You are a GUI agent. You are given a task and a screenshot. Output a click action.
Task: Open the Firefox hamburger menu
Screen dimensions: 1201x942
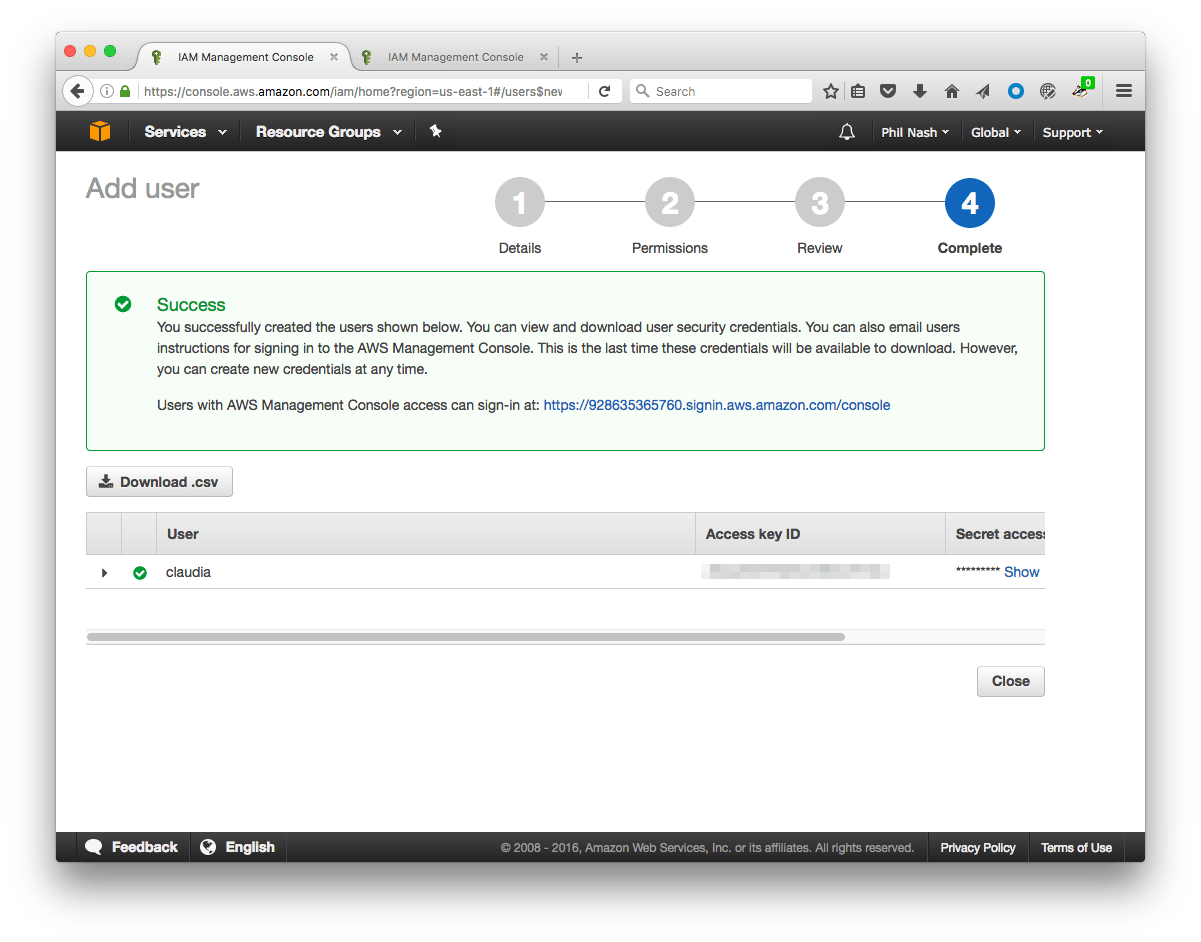[x=1123, y=91]
